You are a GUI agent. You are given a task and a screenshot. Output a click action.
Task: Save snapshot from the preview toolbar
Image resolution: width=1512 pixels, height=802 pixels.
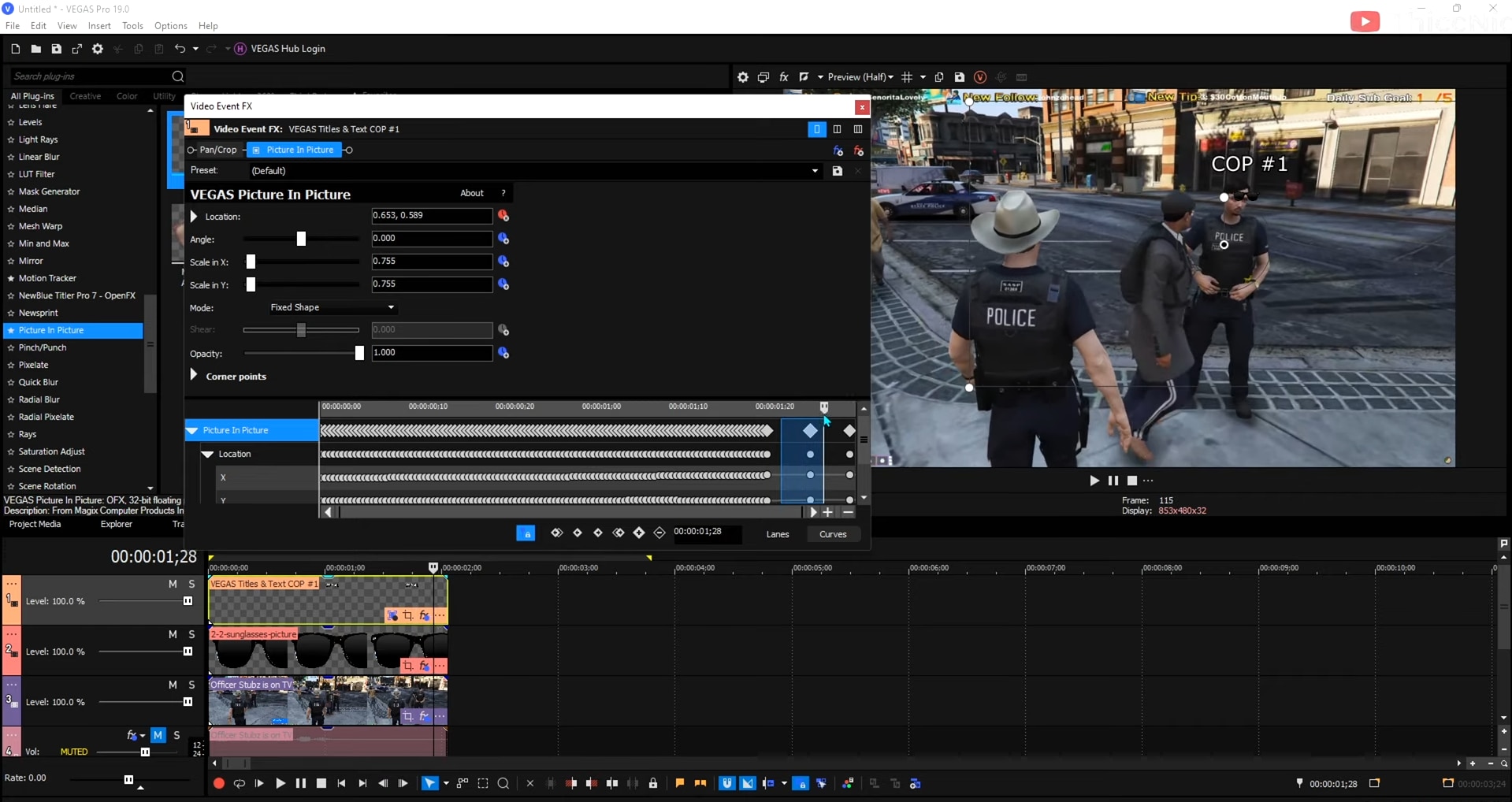click(960, 77)
